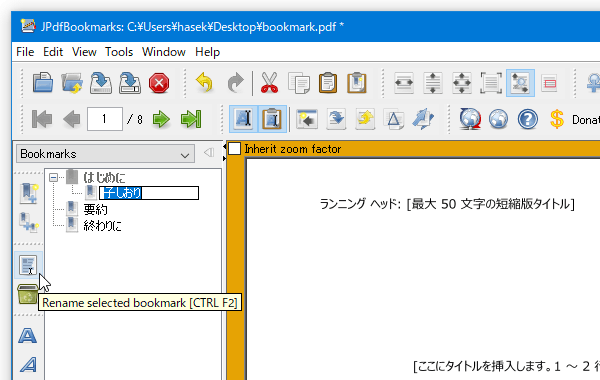Open the View menu
Screen dimensions: 600x380
[84, 52]
